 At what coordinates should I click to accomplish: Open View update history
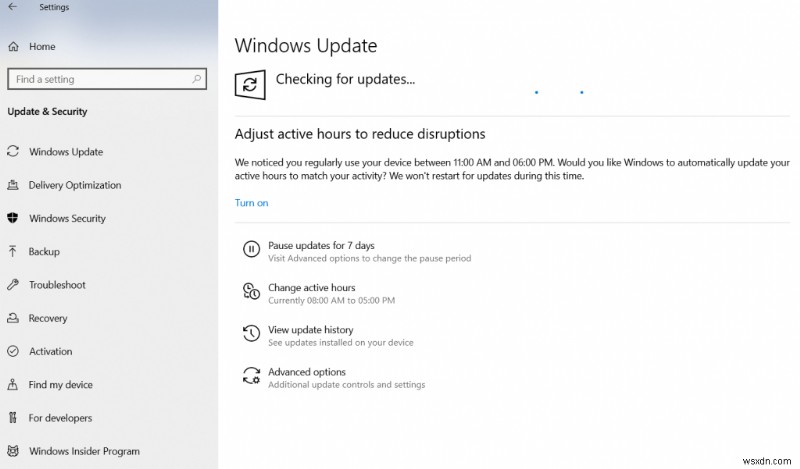pyautogui.click(x=311, y=330)
